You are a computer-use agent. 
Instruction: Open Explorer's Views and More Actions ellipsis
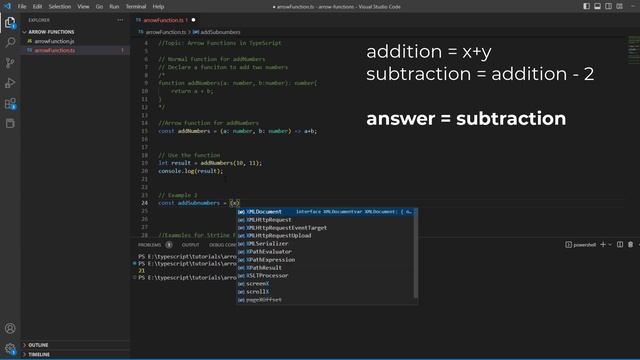pyautogui.click(x=120, y=20)
